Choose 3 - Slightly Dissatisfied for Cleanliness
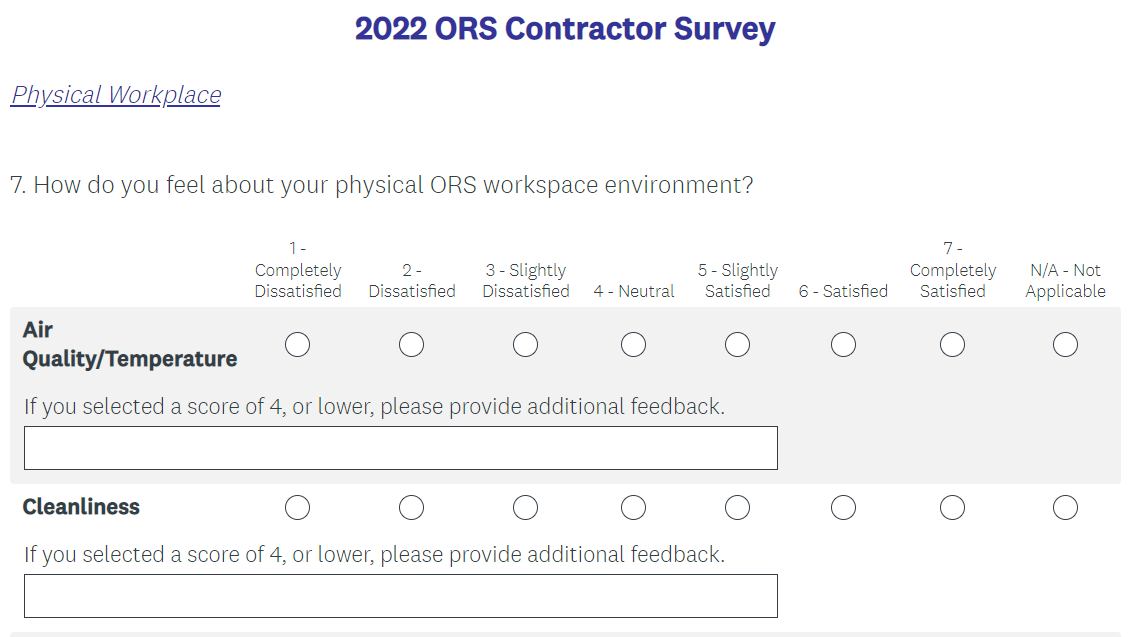This screenshot has width=1136, height=637. [525, 508]
